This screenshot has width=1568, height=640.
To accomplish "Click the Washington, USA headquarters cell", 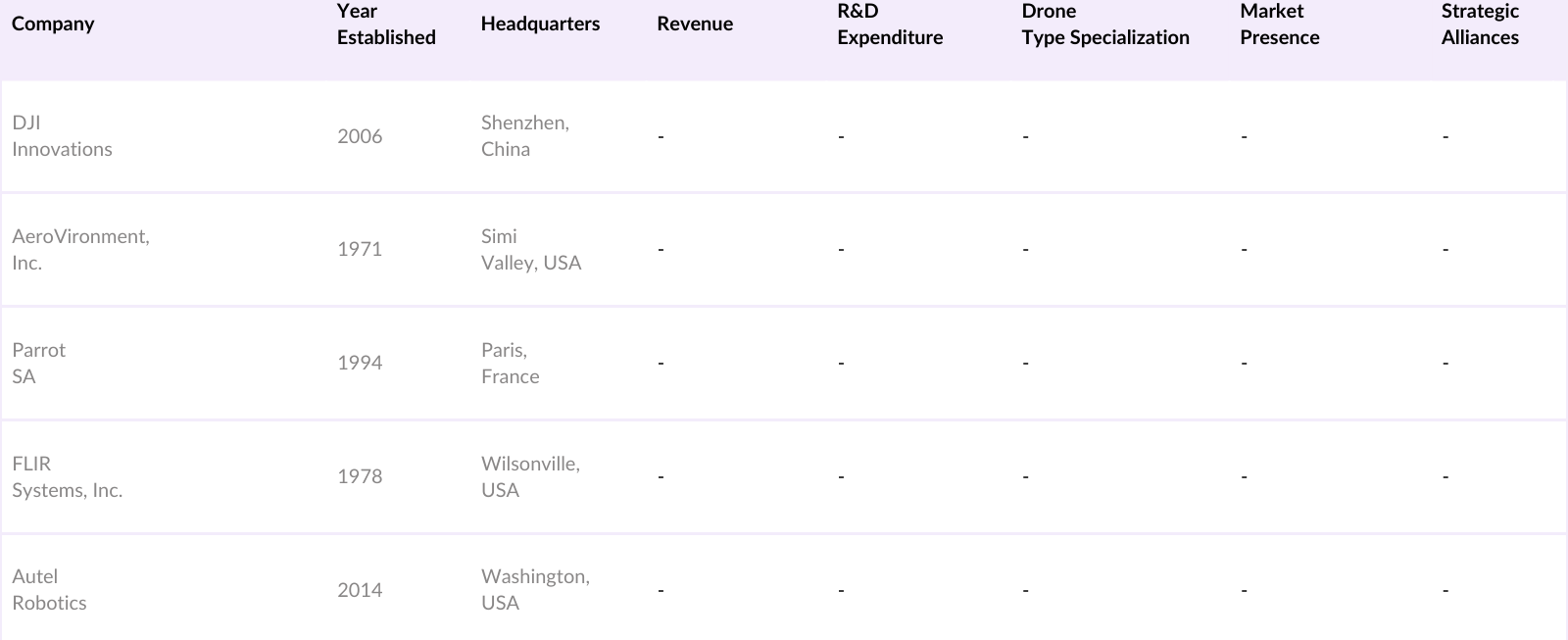I will pyautogui.click(x=535, y=590).
